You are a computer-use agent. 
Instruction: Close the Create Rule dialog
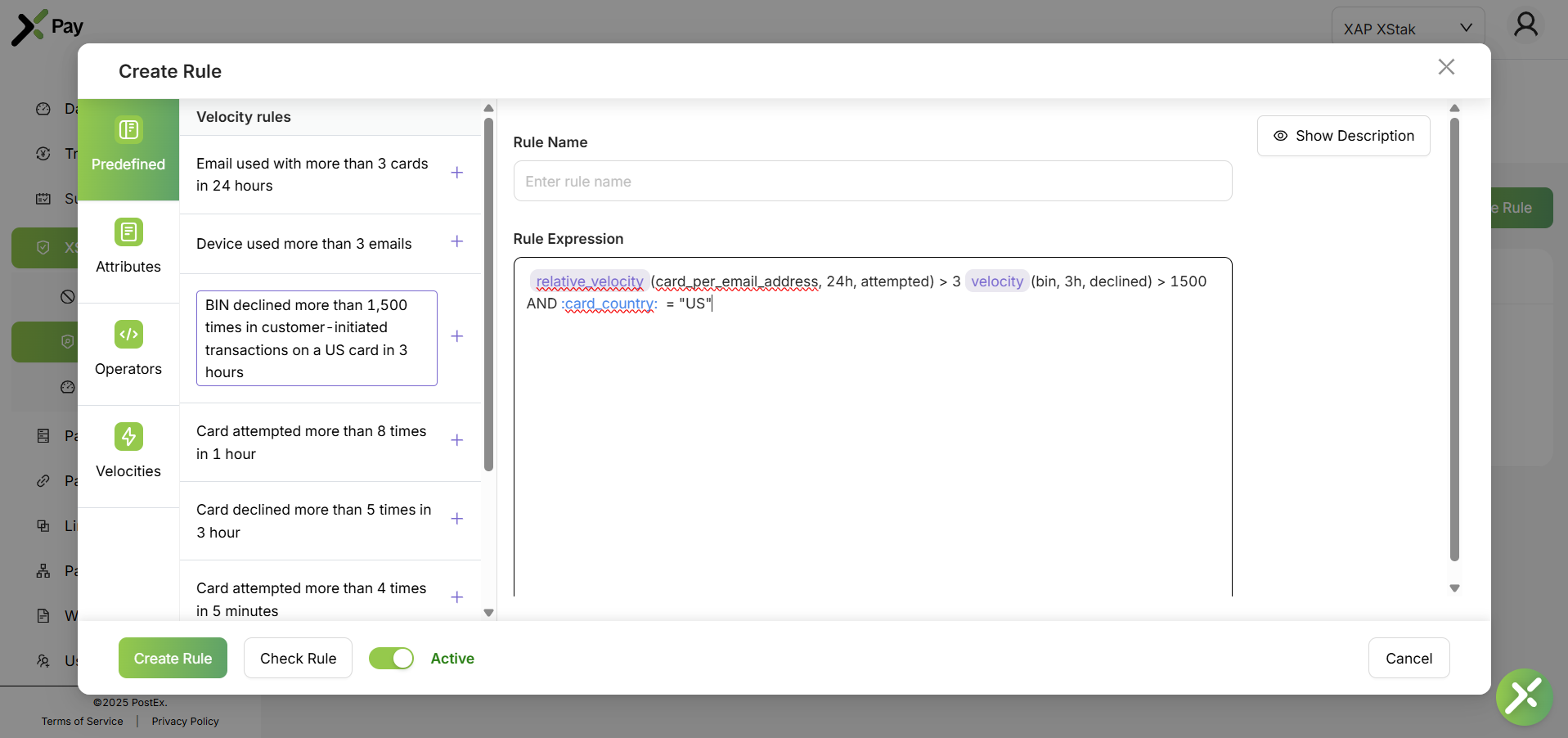(x=1445, y=67)
